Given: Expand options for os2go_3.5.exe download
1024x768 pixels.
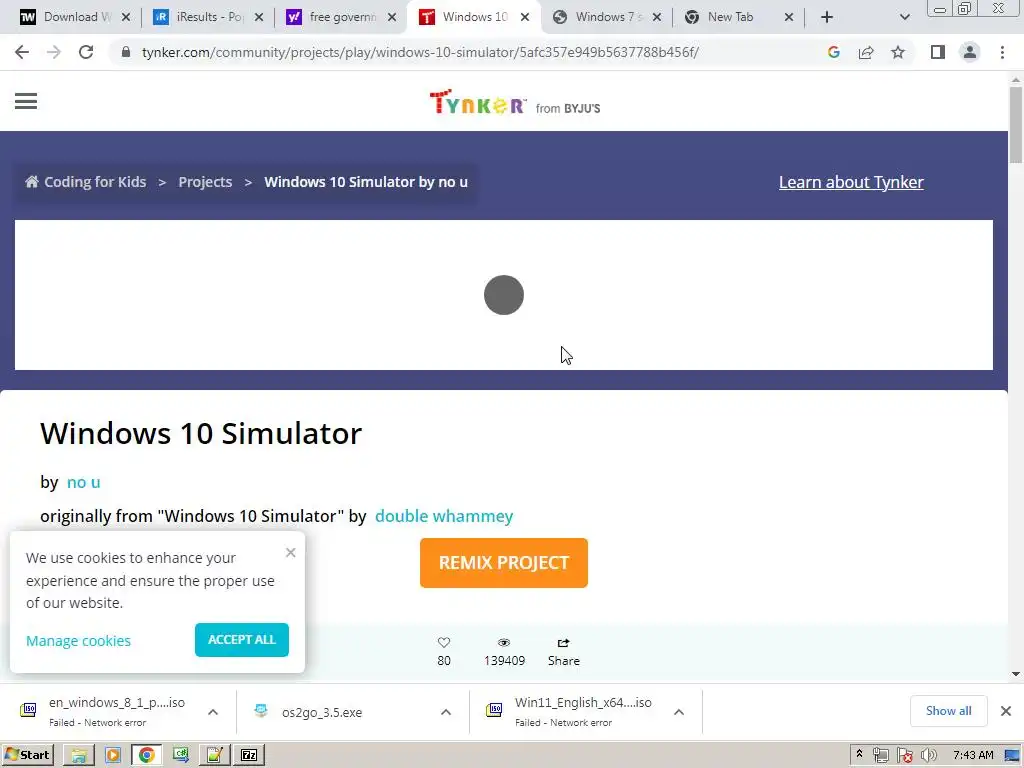Looking at the screenshot, I should tap(446, 712).
